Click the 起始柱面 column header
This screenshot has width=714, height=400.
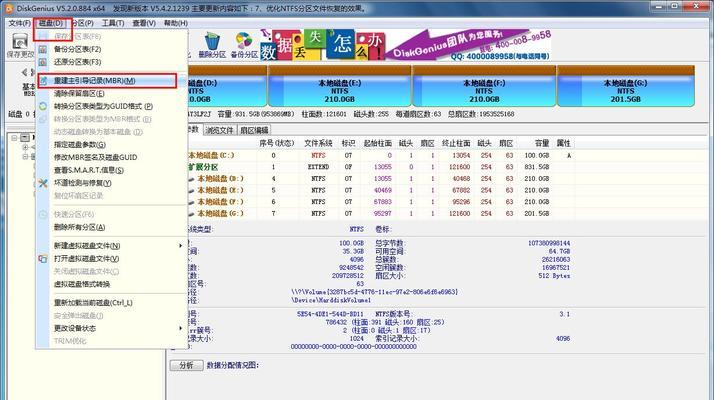click(377, 143)
